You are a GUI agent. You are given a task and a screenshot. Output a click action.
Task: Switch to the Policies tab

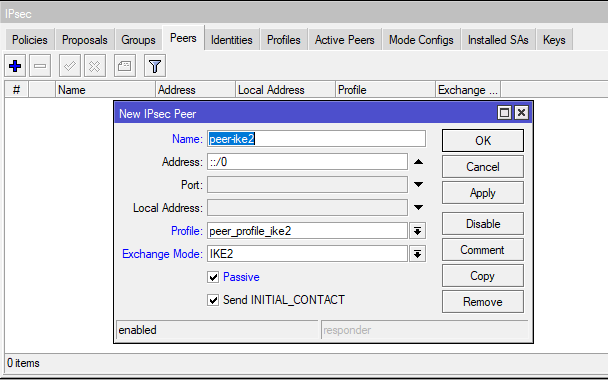coord(29,40)
